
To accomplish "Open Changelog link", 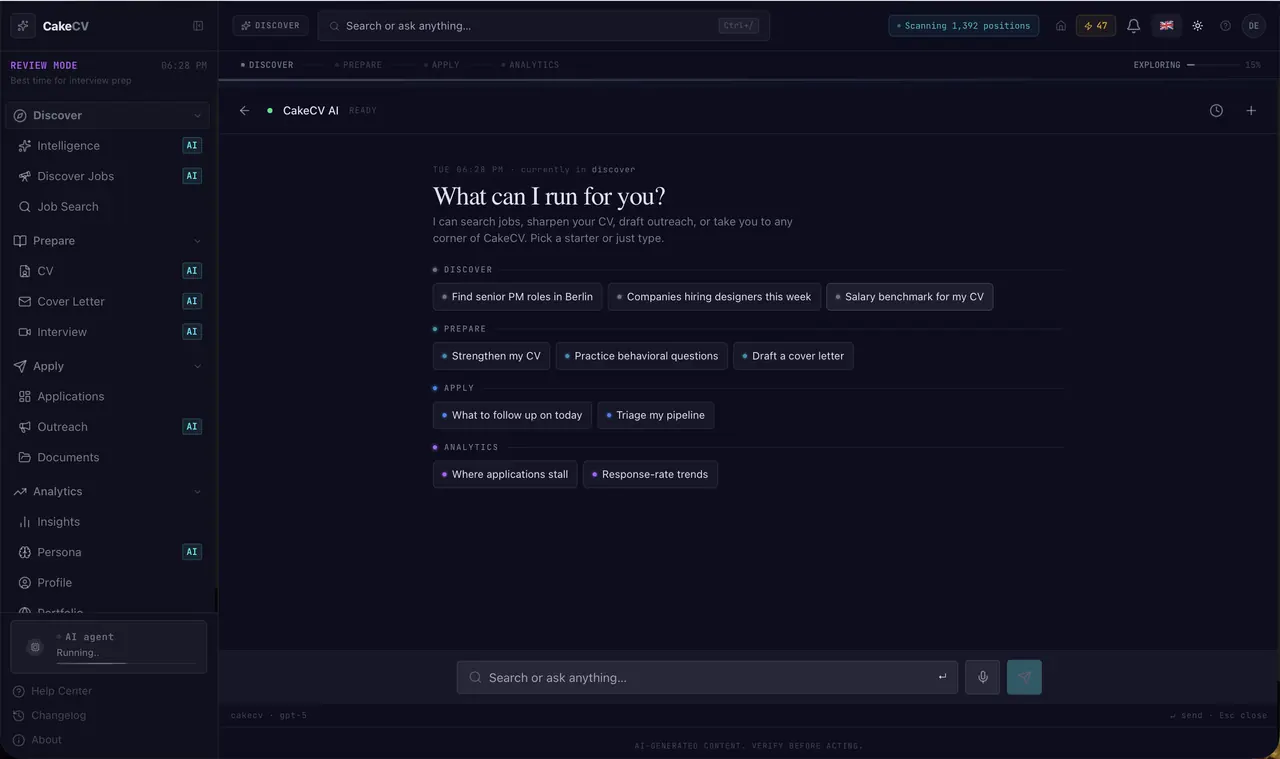I will pos(49,716).
